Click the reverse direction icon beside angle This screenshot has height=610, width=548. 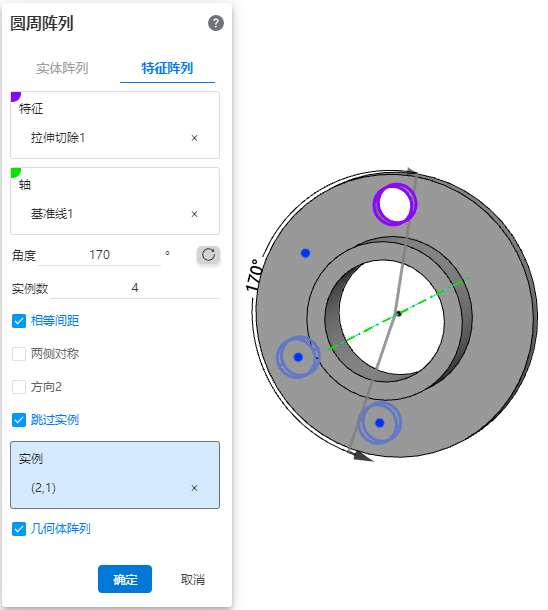pyautogui.click(x=208, y=255)
